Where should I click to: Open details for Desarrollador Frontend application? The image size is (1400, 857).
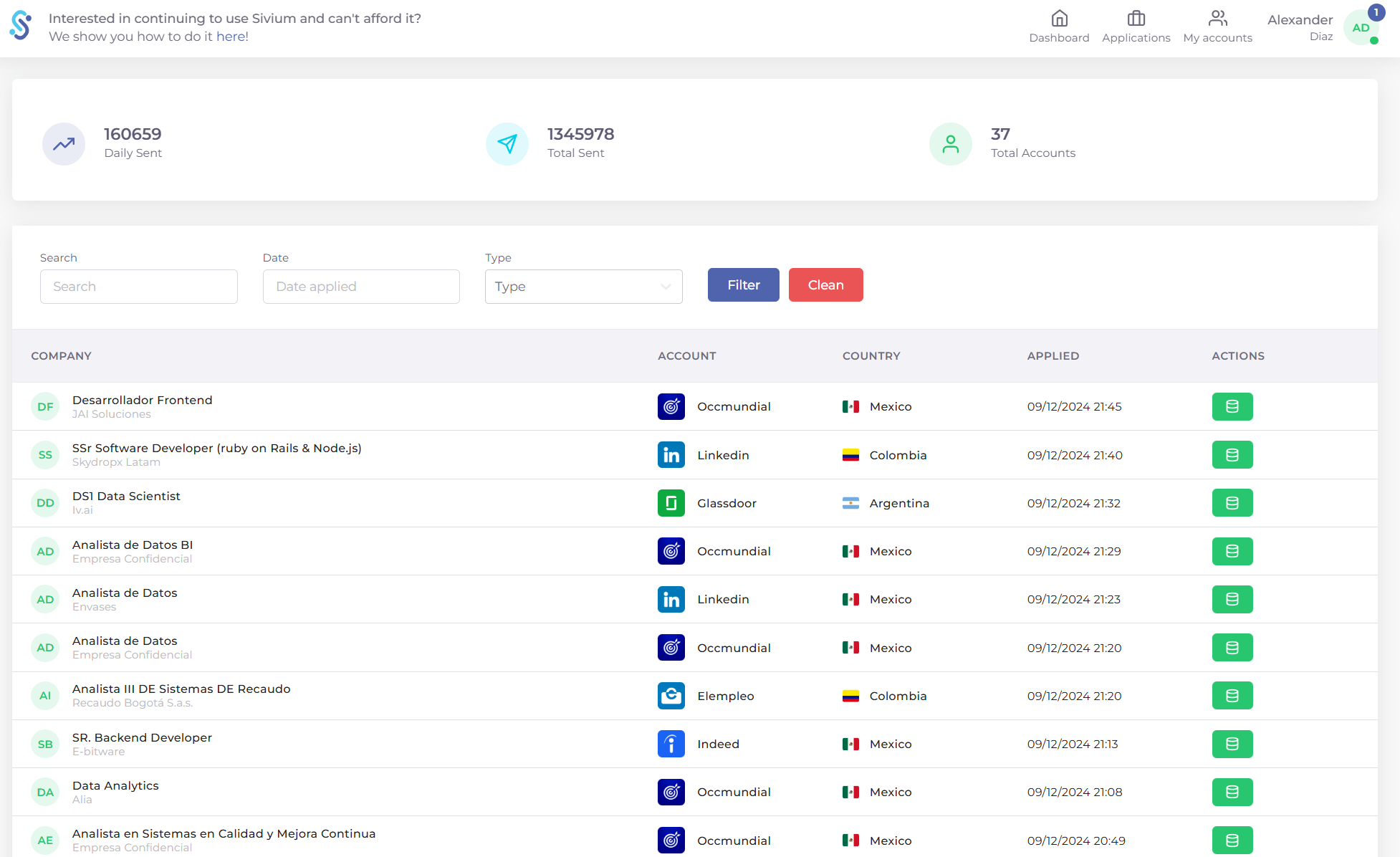1232,406
